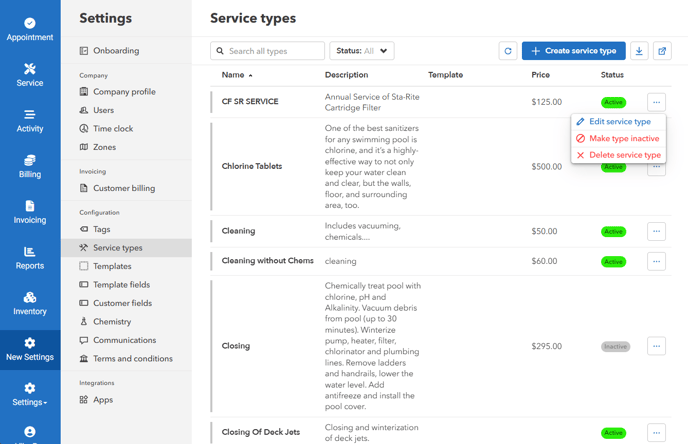
Task: Click the Search all types field
Action: [x=268, y=51]
